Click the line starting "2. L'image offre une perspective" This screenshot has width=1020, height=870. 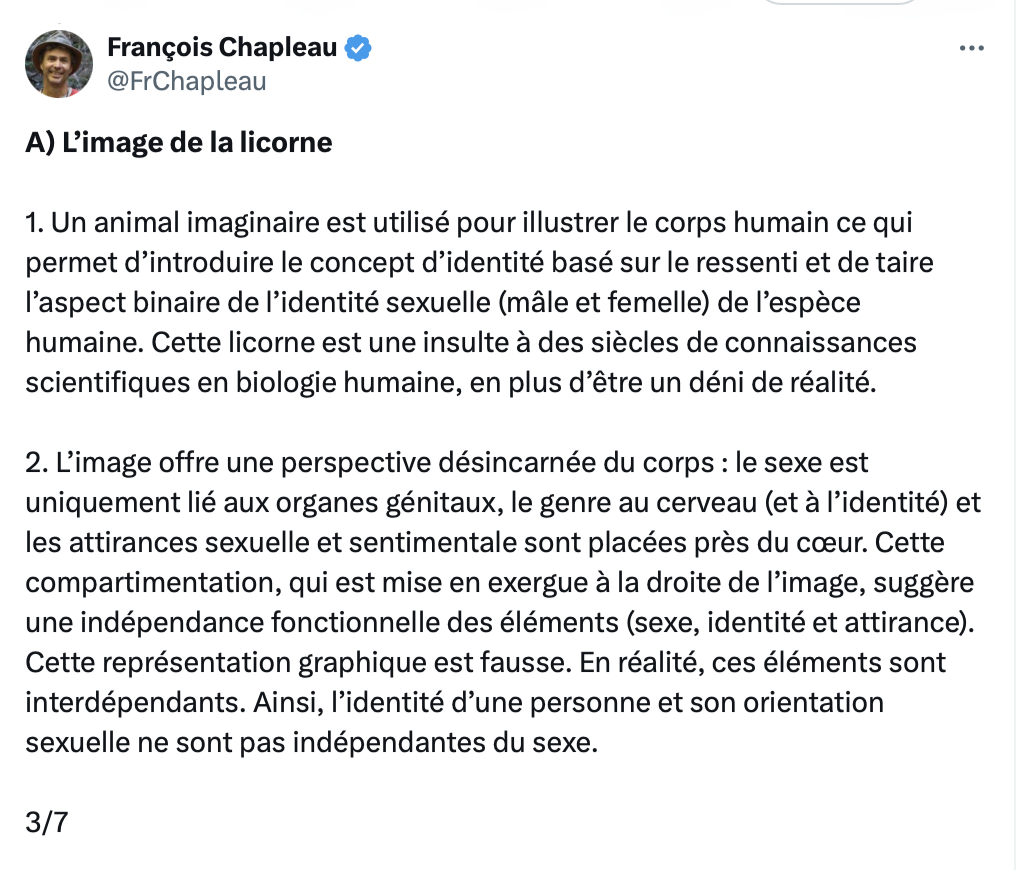tap(447, 463)
